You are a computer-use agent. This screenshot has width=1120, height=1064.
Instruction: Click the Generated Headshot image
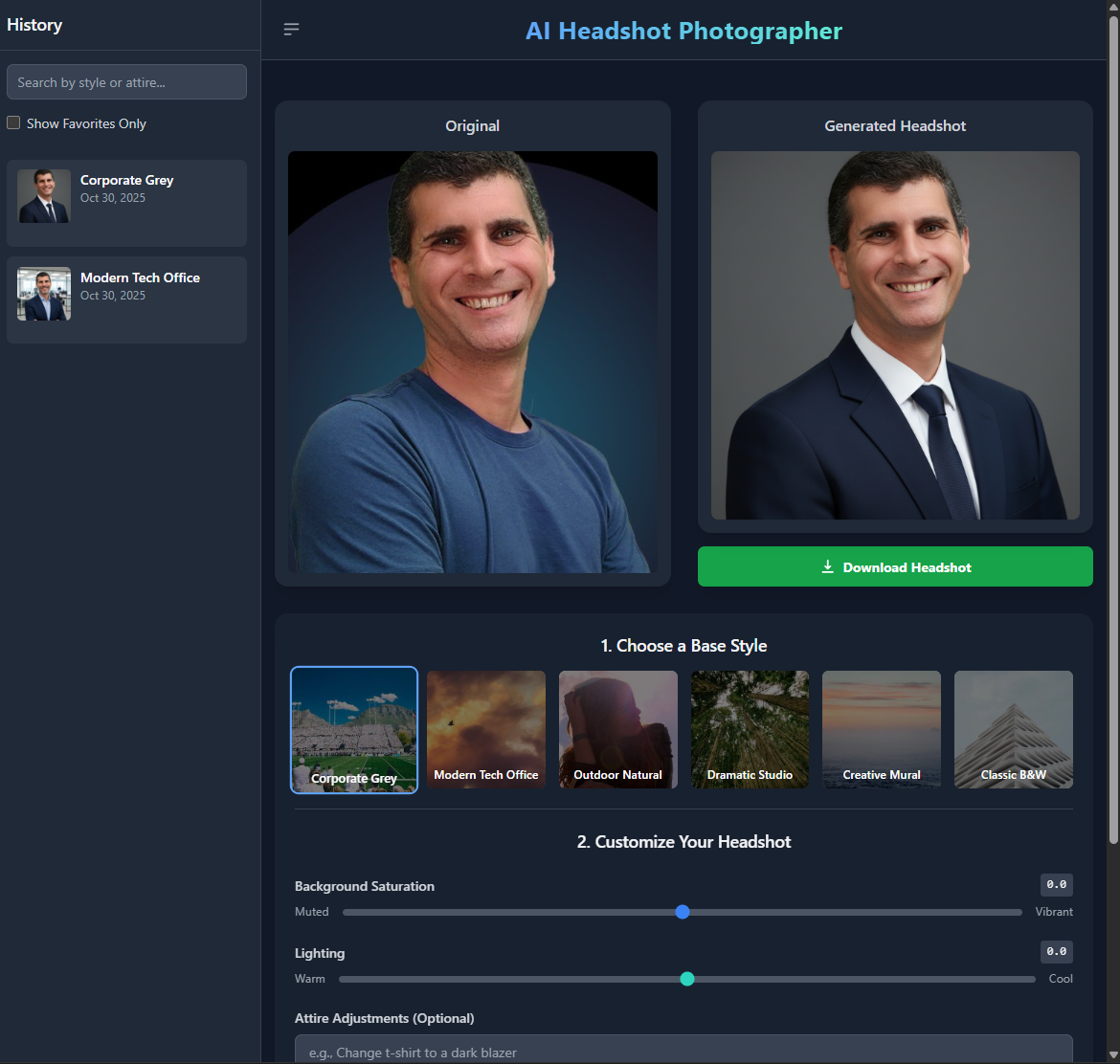(895, 336)
